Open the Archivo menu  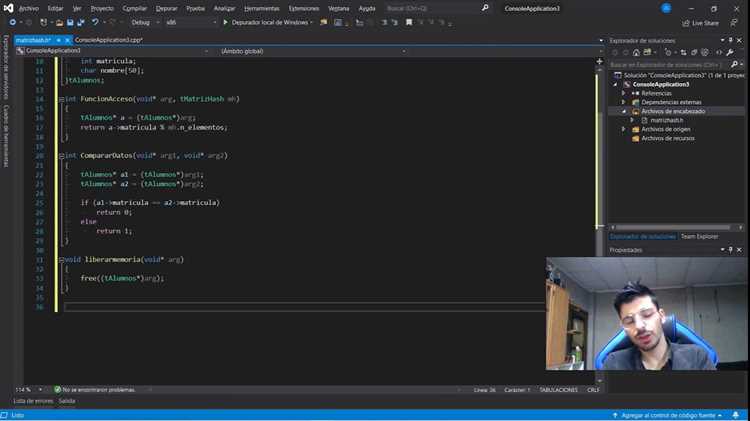(29, 8)
